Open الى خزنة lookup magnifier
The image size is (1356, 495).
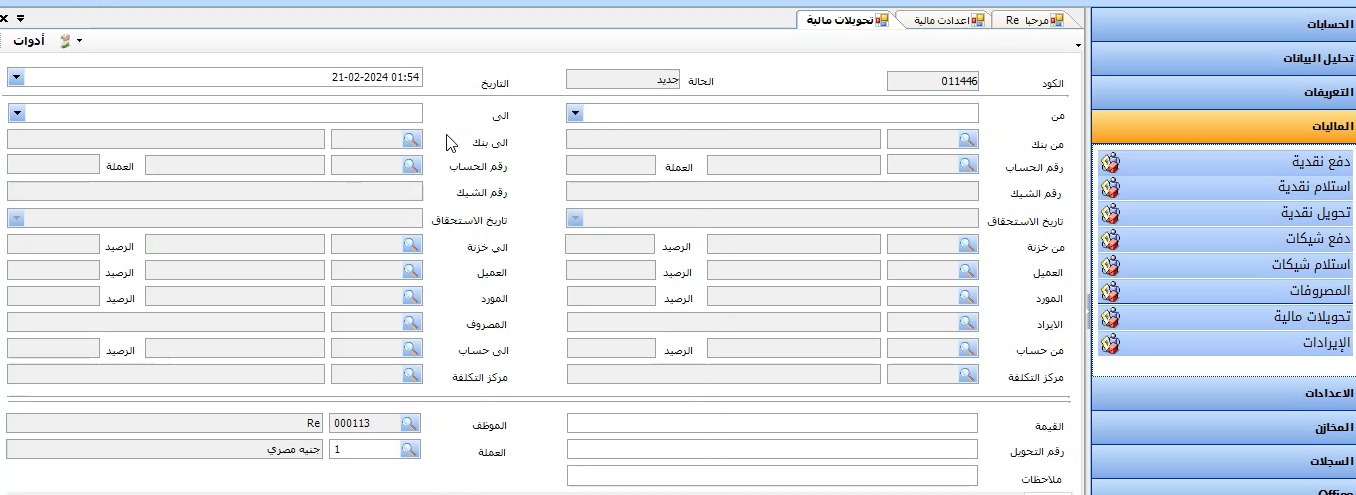click(411, 244)
